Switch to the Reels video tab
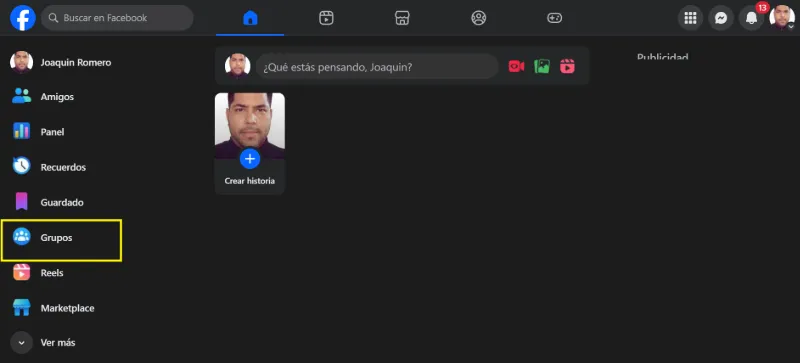This screenshot has width=800, height=363. tap(326, 18)
